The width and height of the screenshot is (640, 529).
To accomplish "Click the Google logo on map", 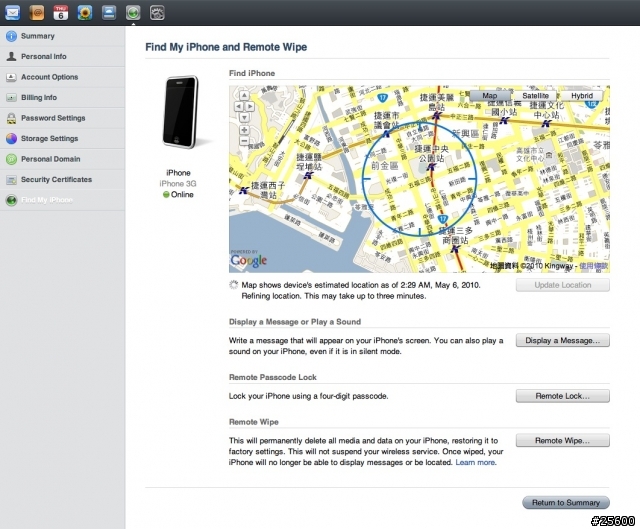I will tap(249, 260).
